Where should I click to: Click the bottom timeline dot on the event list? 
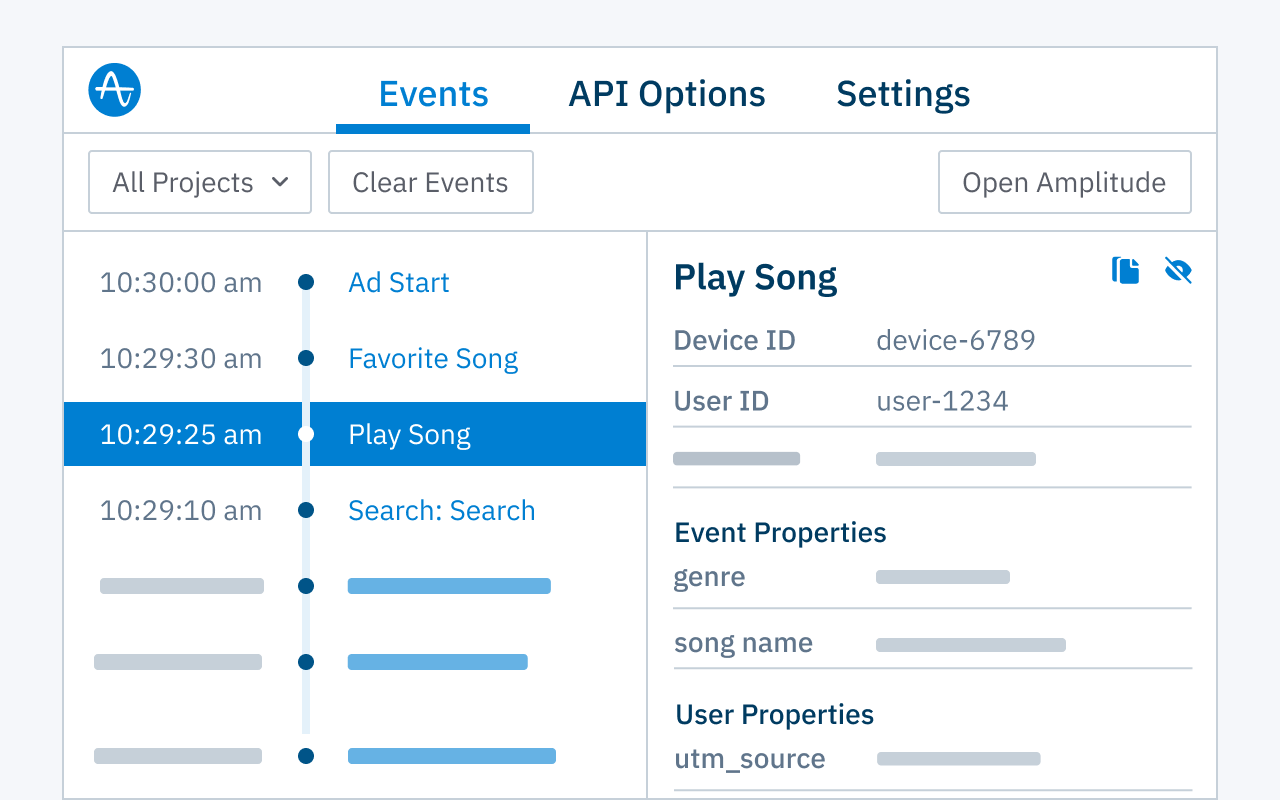pyautogui.click(x=306, y=756)
